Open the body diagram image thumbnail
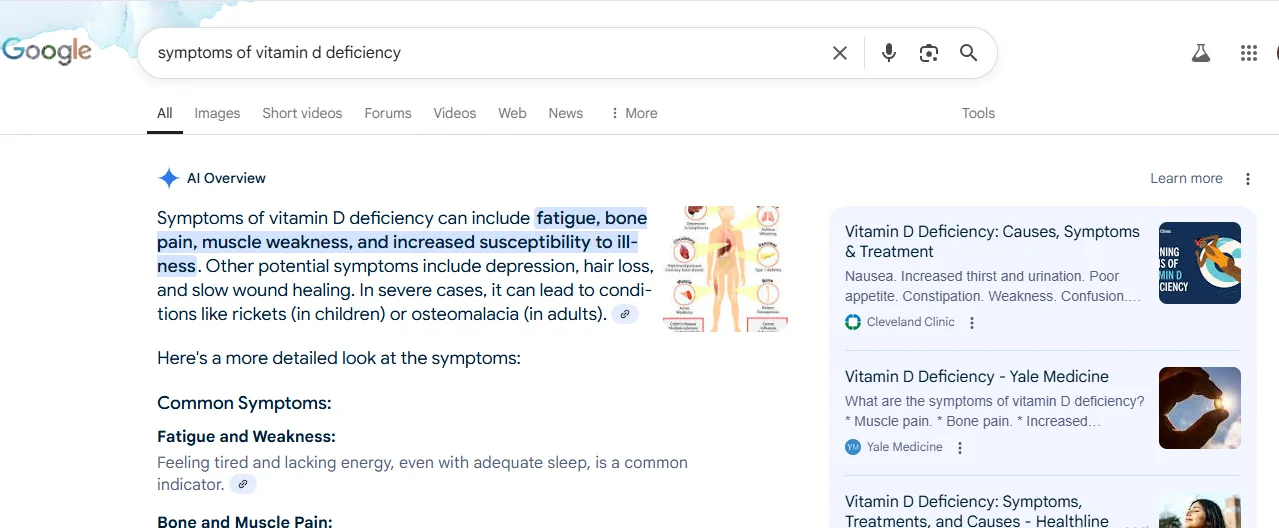This screenshot has width=1279, height=528. (725, 268)
